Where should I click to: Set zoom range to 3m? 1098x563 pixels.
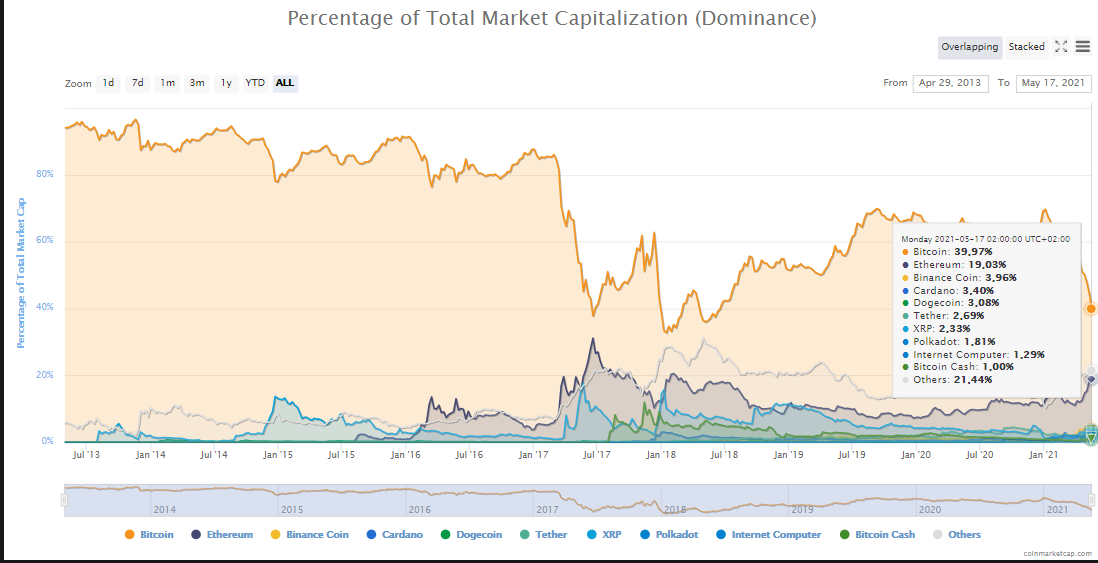197,83
